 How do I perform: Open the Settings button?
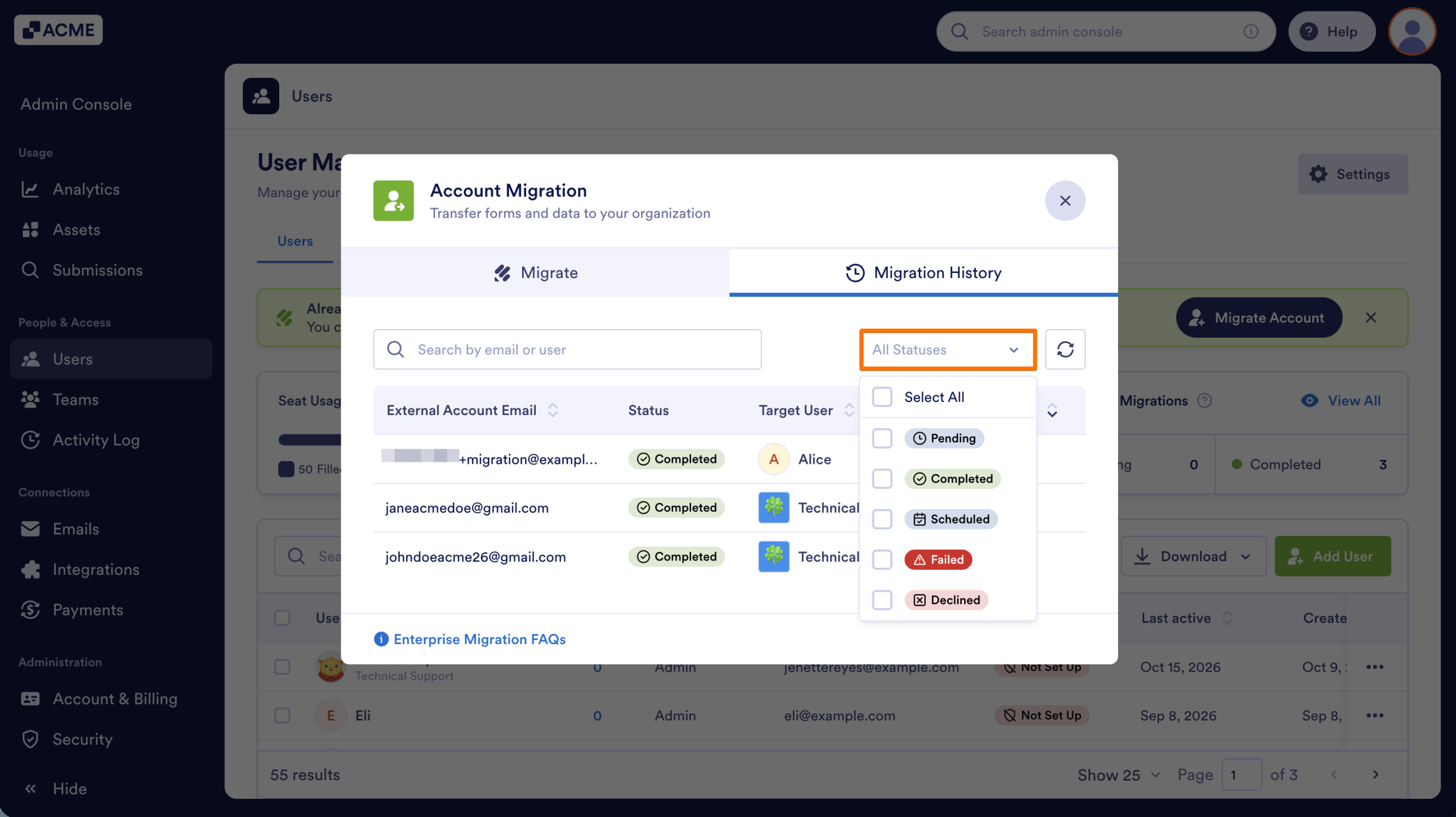coord(1352,174)
